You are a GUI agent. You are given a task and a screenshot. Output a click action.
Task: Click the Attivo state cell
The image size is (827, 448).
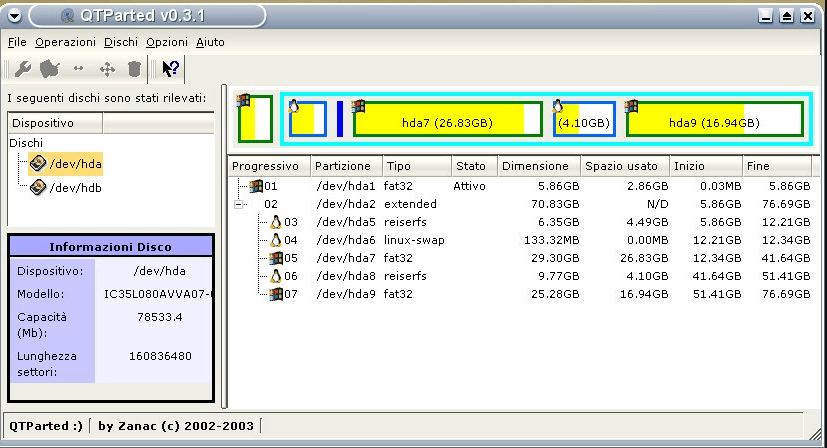(x=469, y=186)
